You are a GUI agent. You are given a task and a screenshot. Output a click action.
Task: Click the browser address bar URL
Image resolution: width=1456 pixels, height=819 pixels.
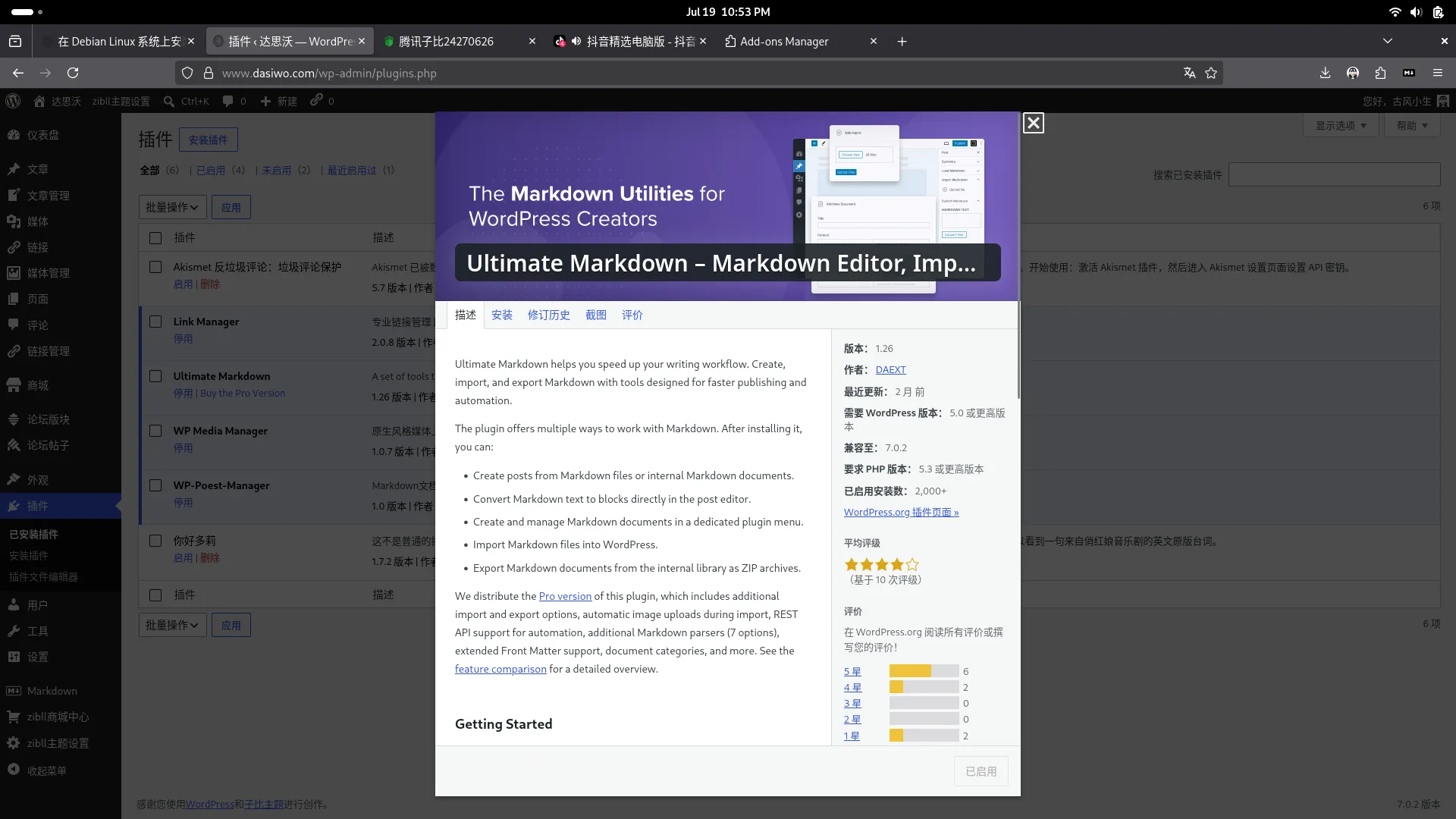[x=329, y=74]
